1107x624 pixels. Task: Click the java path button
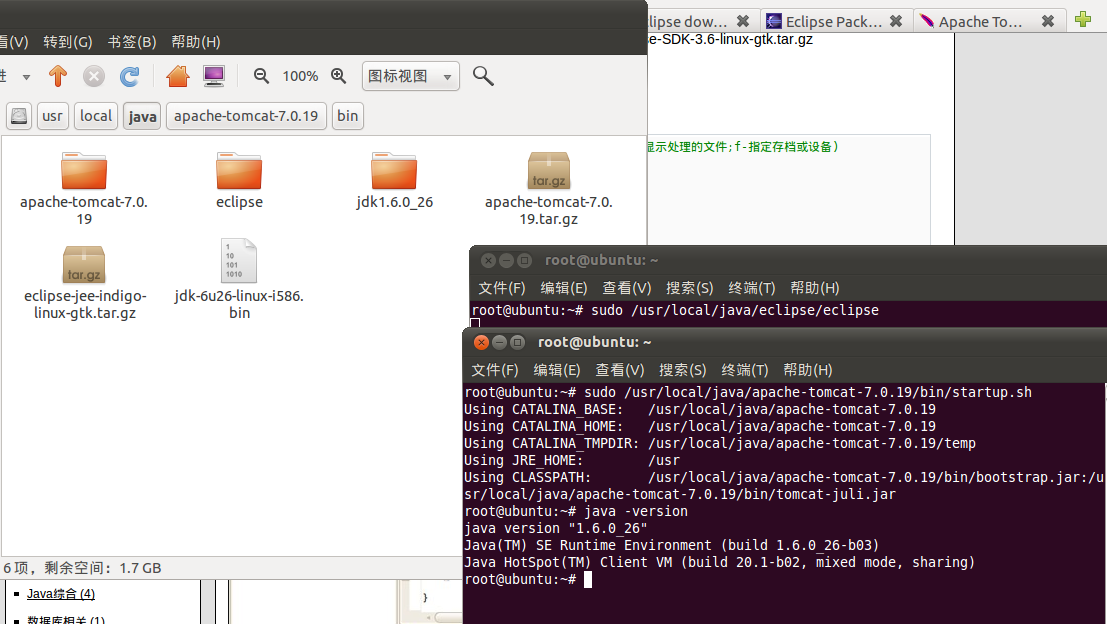143,116
